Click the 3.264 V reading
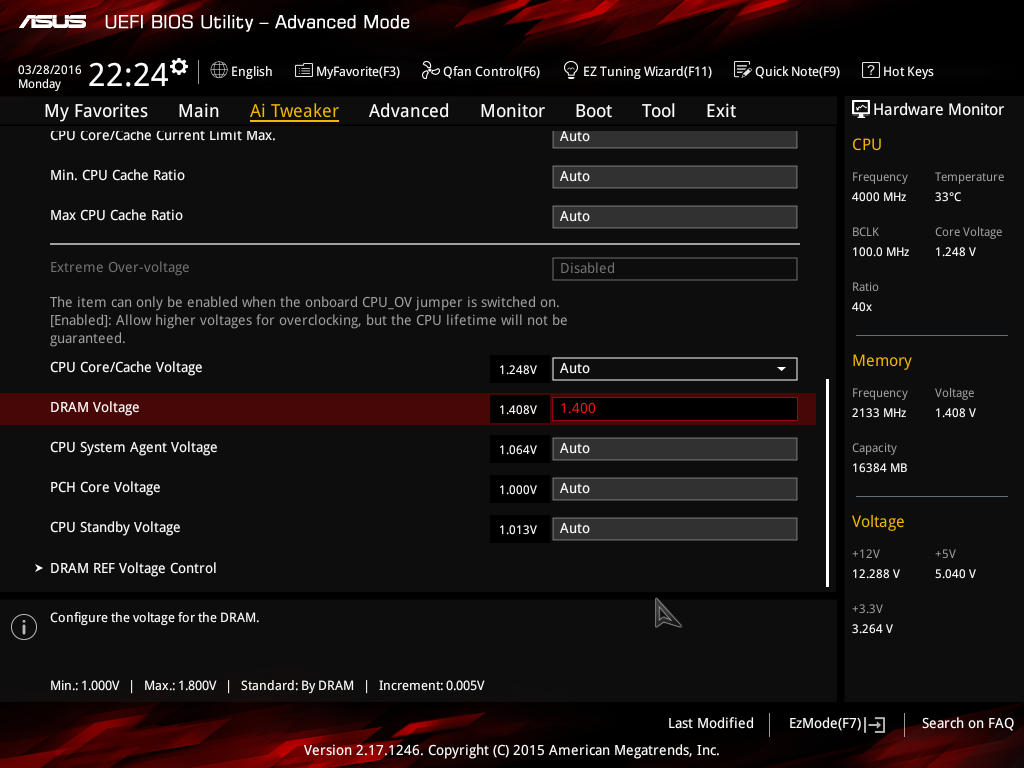 [872, 628]
